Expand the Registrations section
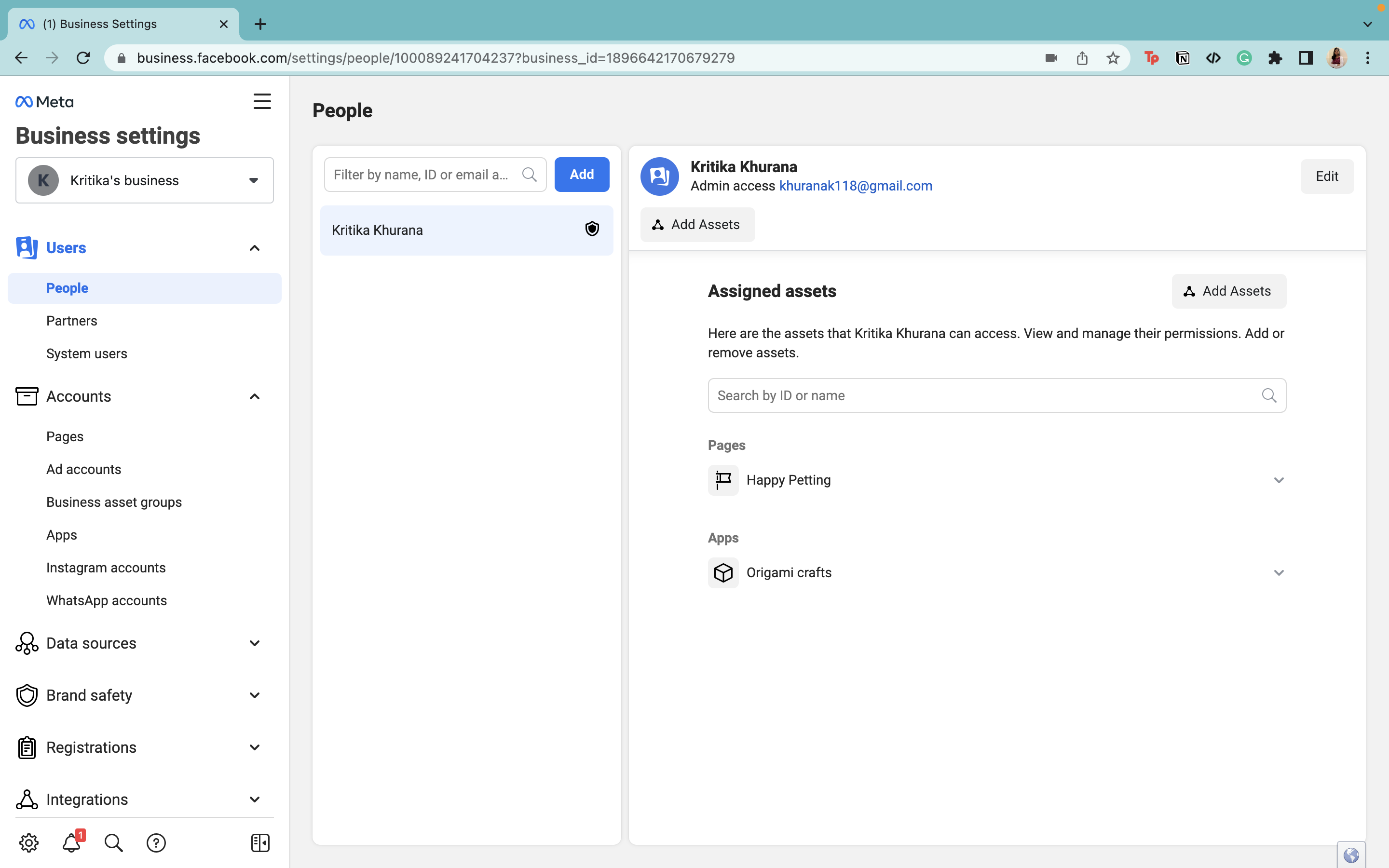The height and width of the screenshot is (868, 1389). [254, 747]
